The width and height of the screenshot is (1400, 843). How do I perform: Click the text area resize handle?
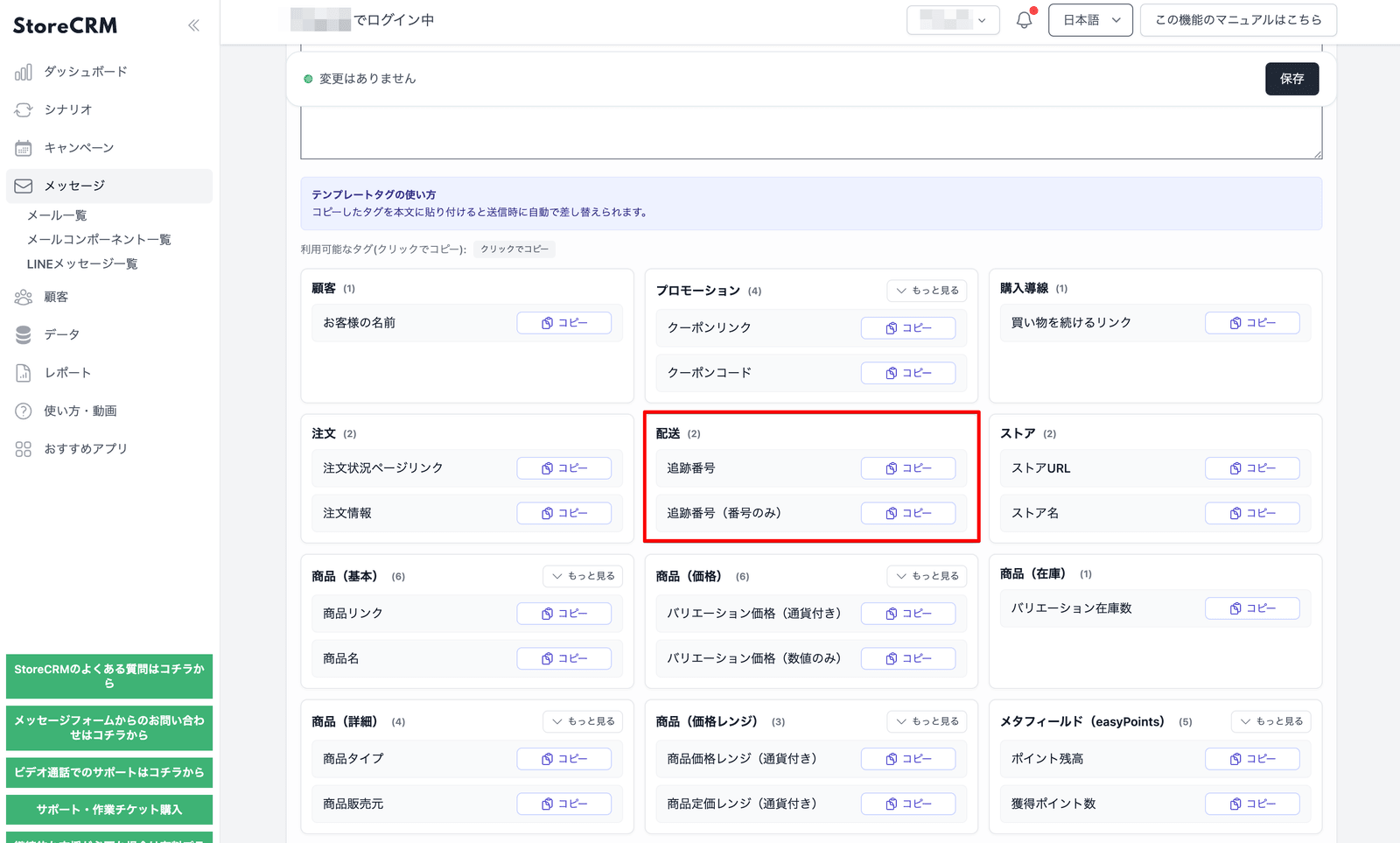(x=1317, y=154)
